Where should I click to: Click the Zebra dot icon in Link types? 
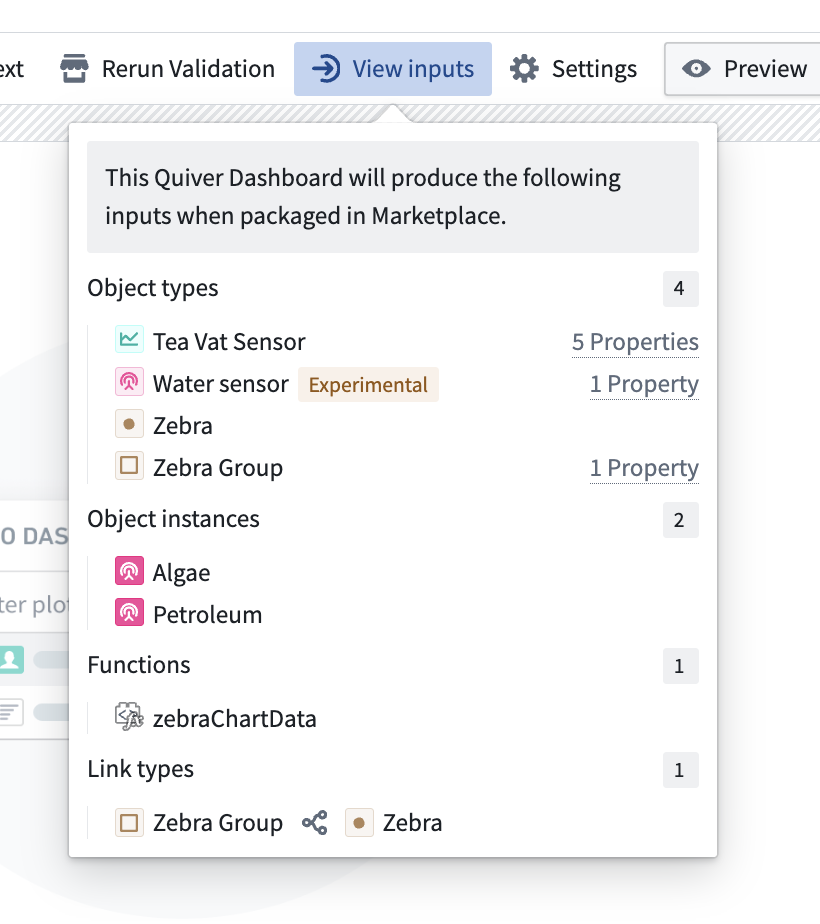pyautogui.click(x=359, y=822)
